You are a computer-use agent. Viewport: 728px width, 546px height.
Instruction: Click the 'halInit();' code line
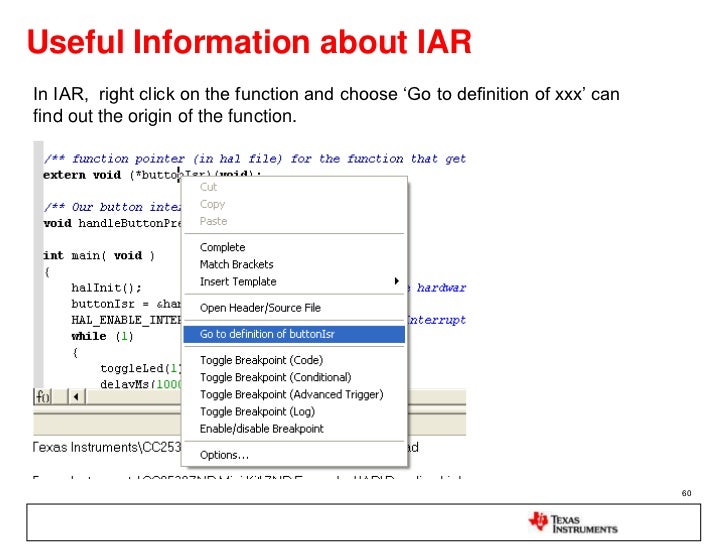point(106,288)
